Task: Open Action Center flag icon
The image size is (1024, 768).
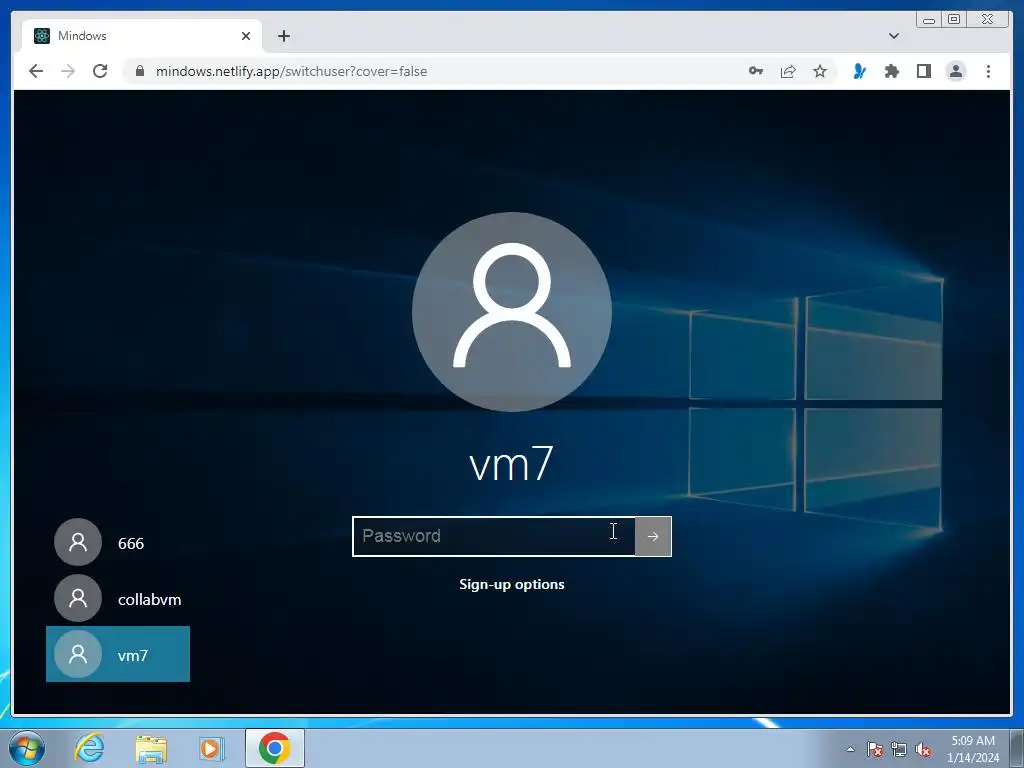Action: coord(875,749)
